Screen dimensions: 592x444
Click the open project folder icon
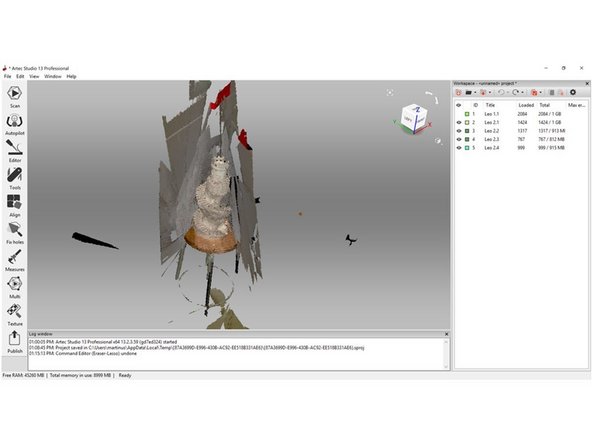tap(469, 92)
